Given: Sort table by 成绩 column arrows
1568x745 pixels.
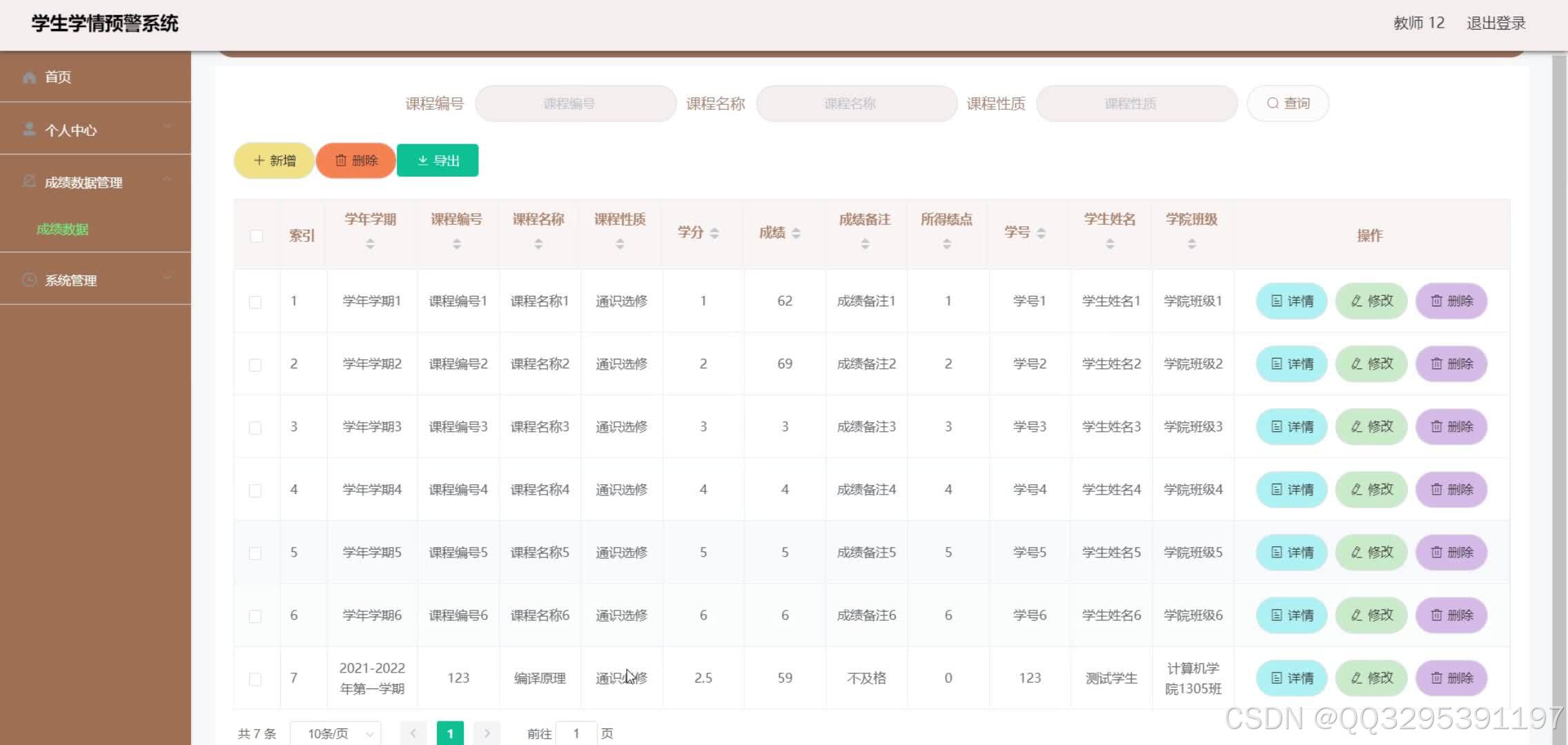Looking at the screenshot, I should [796, 233].
